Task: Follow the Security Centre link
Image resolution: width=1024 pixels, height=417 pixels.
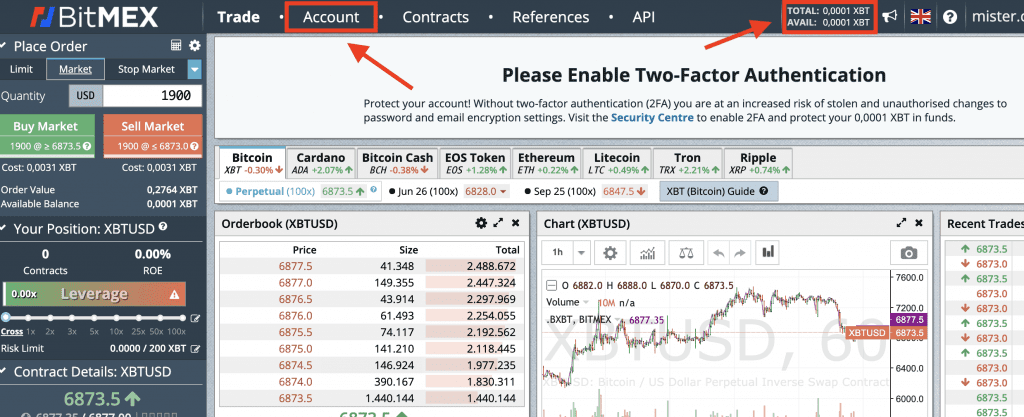Action: coord(653,117)
